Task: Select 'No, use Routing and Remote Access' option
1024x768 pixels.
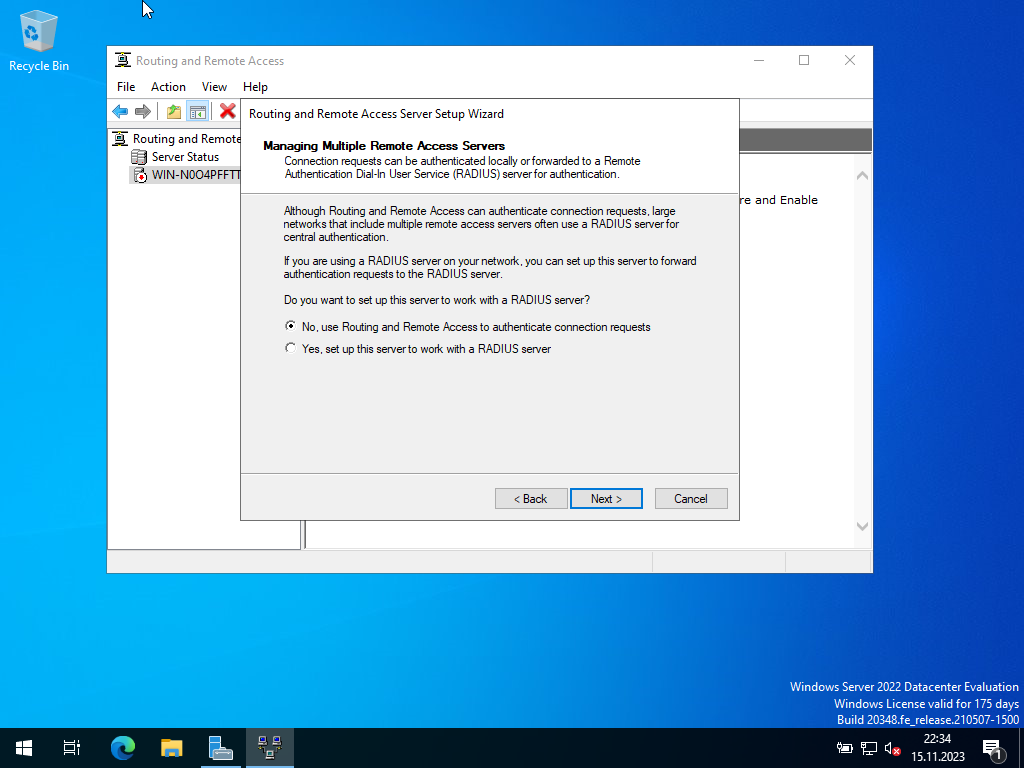Action: [291, 327]
